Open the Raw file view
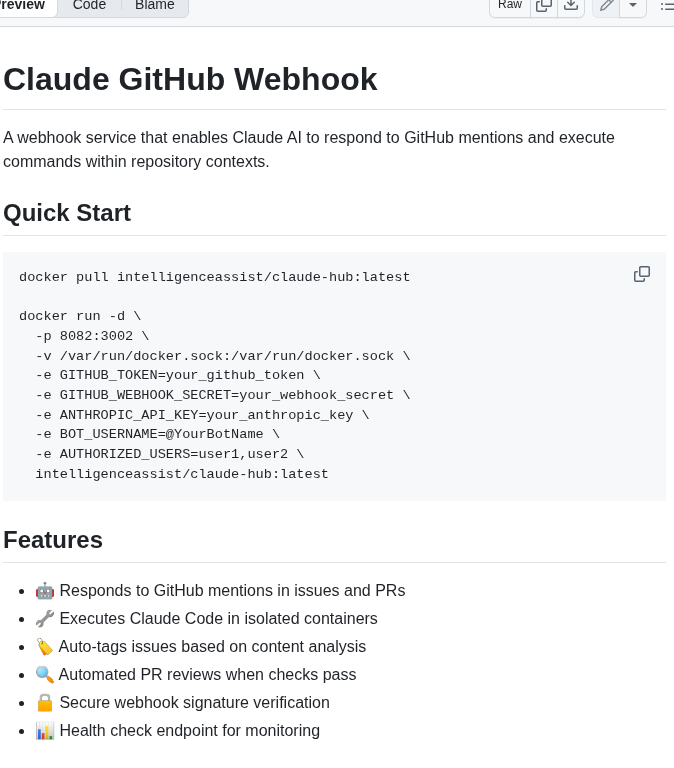This screenshot has width=674, height=768. (x=510, y=5)
